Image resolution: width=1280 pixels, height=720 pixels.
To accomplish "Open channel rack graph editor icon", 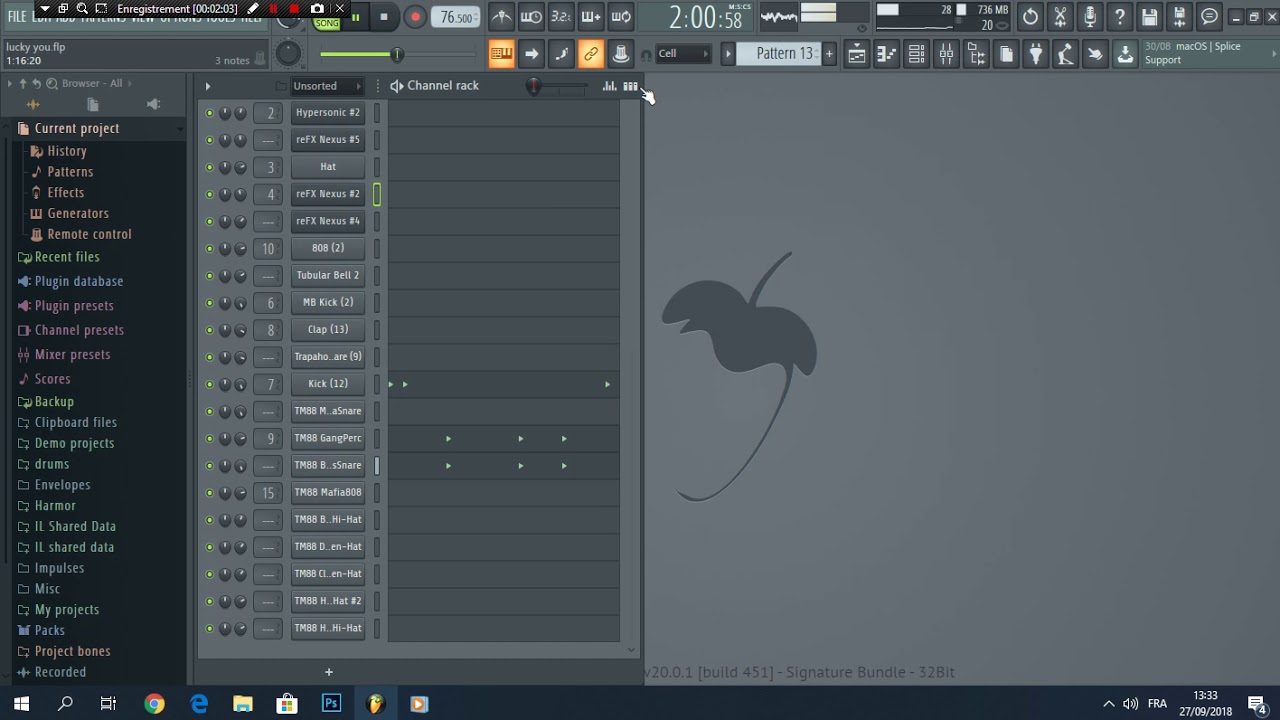I will point(609,86).
